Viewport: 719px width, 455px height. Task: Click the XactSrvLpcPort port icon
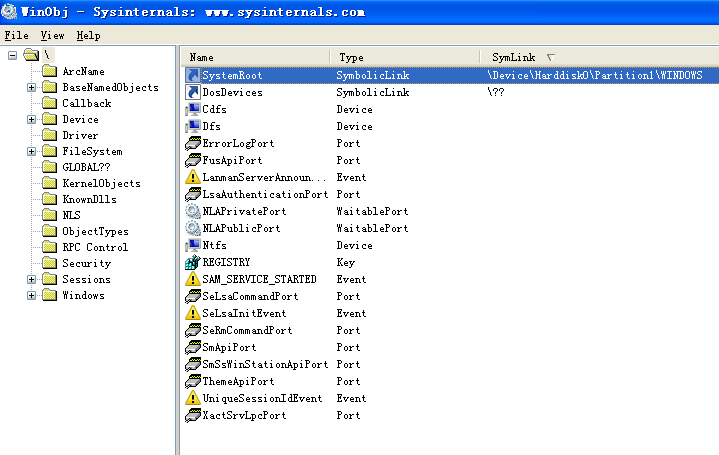click(193, 415)
